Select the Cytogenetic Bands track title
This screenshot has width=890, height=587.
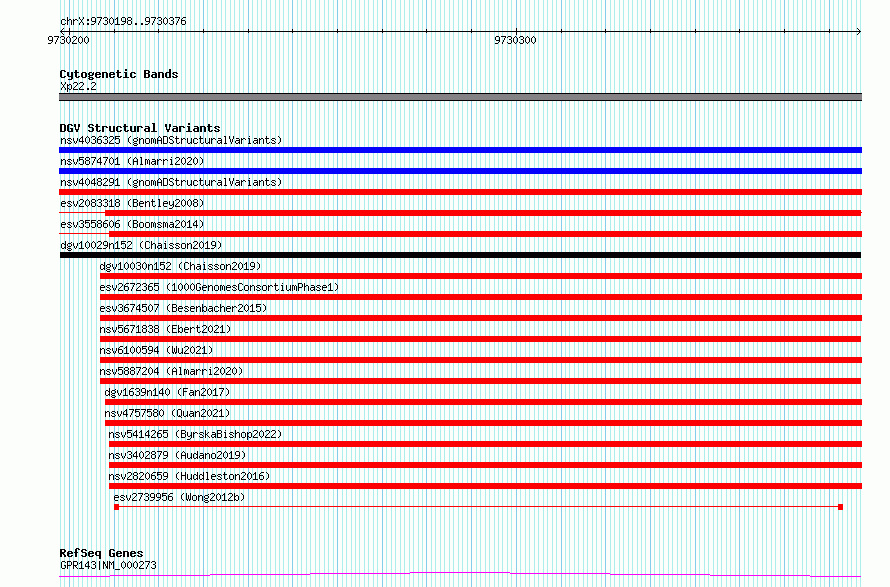[119, 74]
